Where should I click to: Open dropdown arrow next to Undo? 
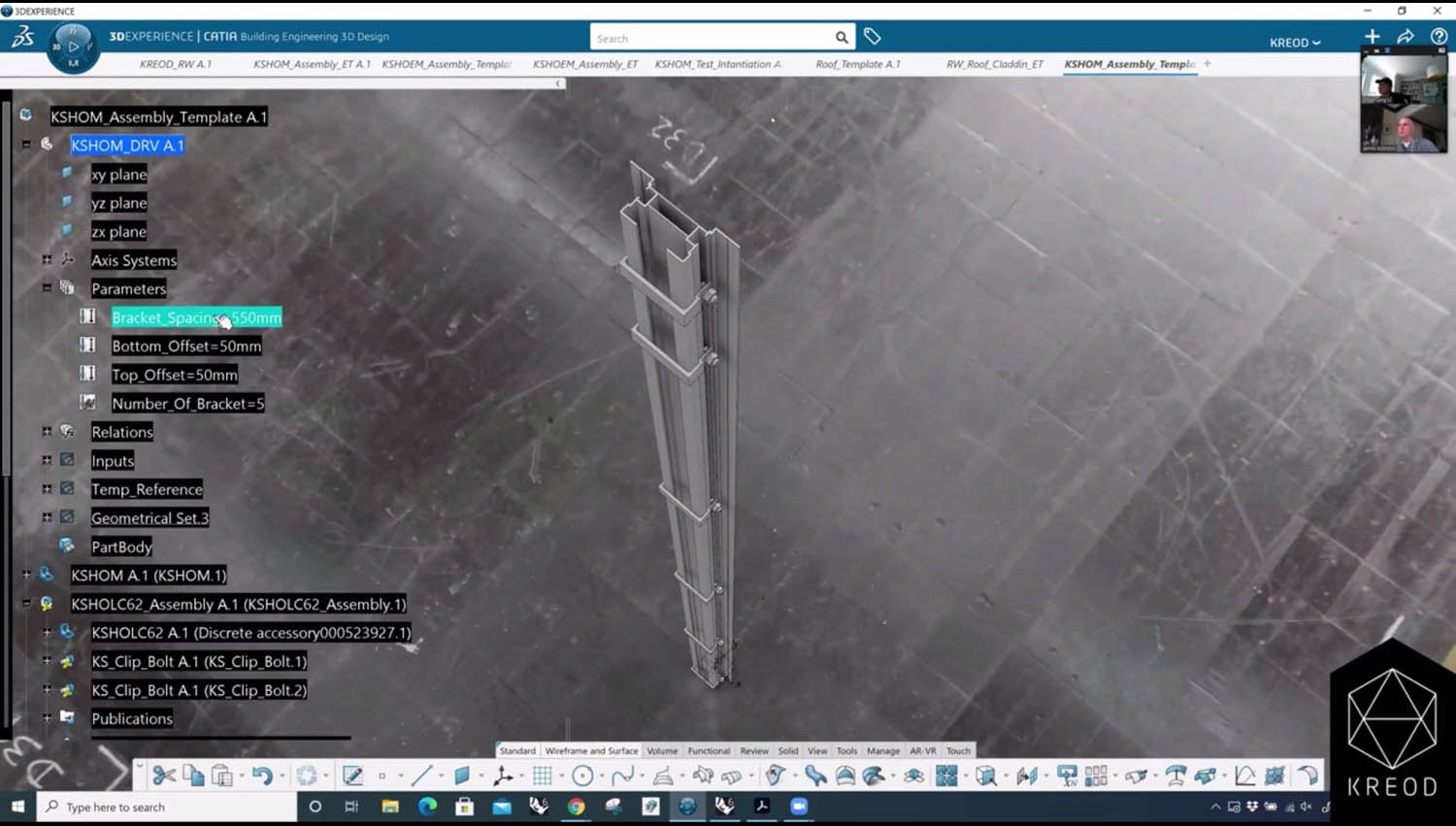pyautogui.click(x=282, y=776)
